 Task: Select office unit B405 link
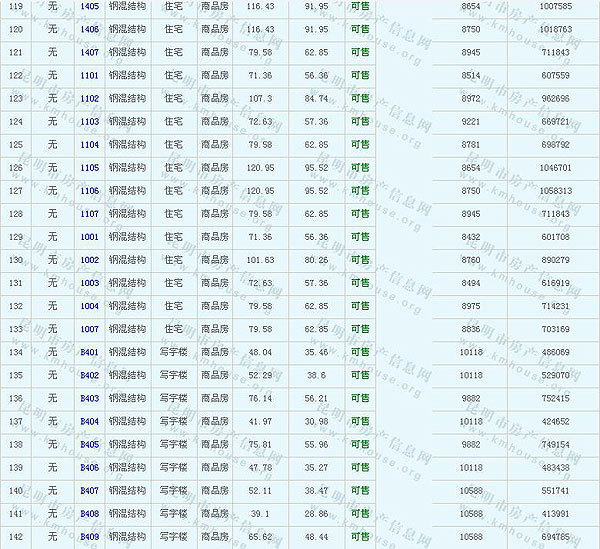(x=89, y=444)
